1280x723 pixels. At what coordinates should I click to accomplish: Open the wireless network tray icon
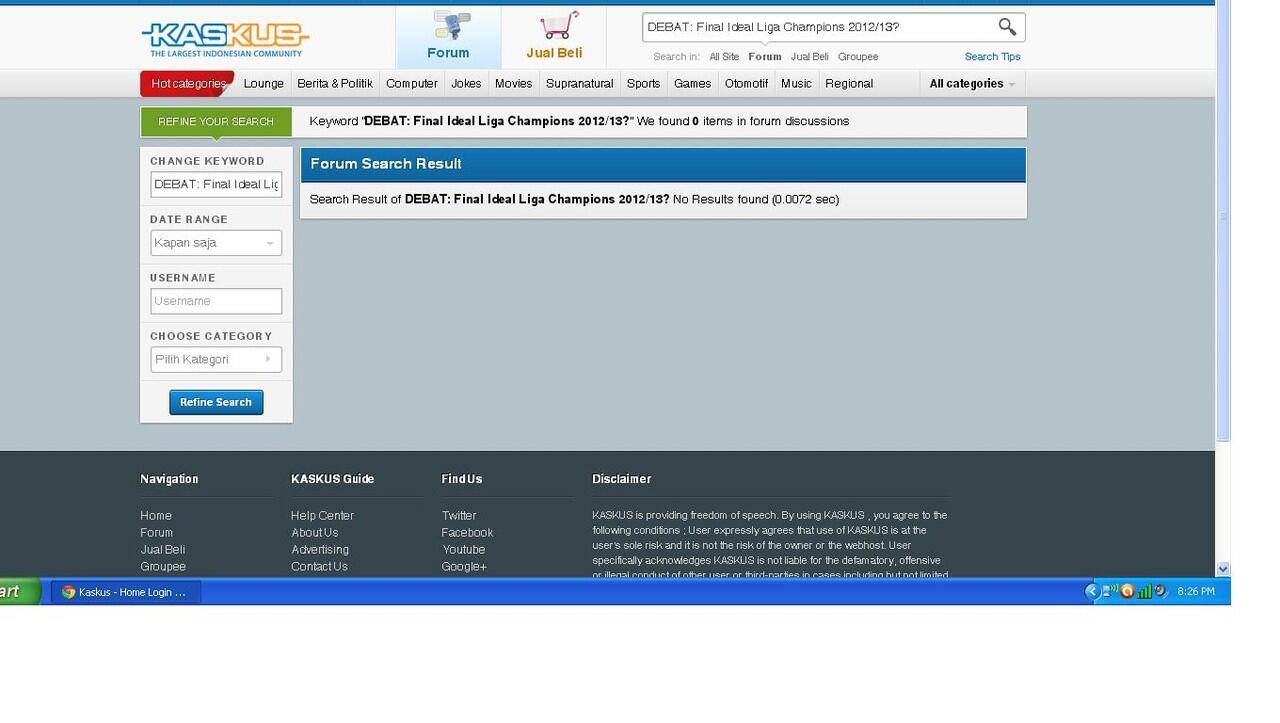coord(1109,591)
